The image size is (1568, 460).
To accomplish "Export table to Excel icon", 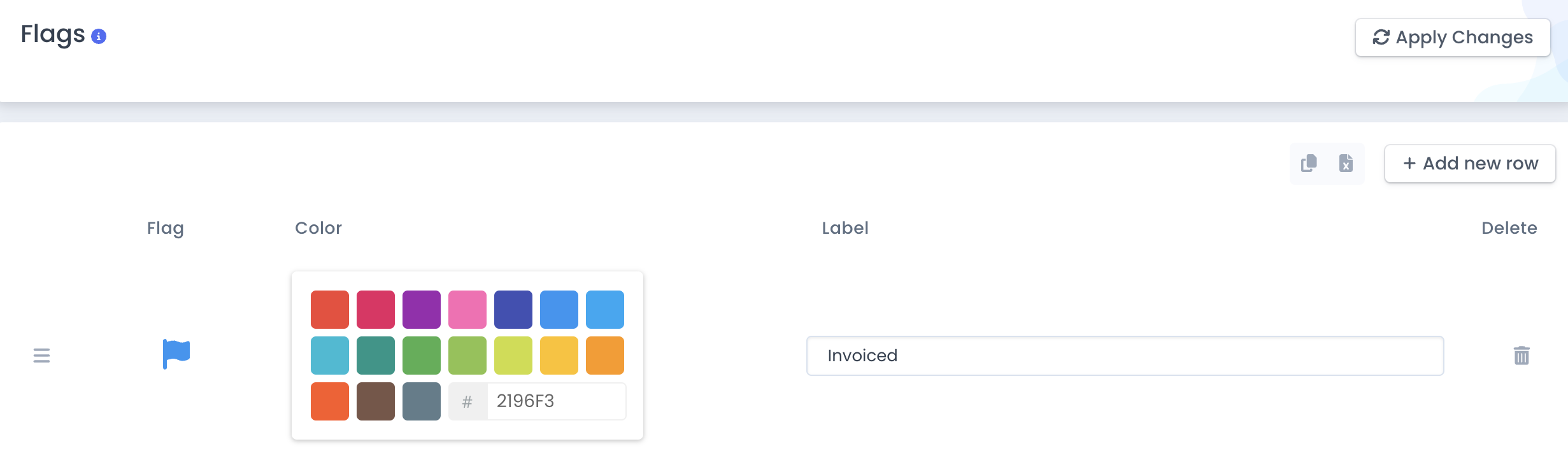I will (x=1346, y=164).
